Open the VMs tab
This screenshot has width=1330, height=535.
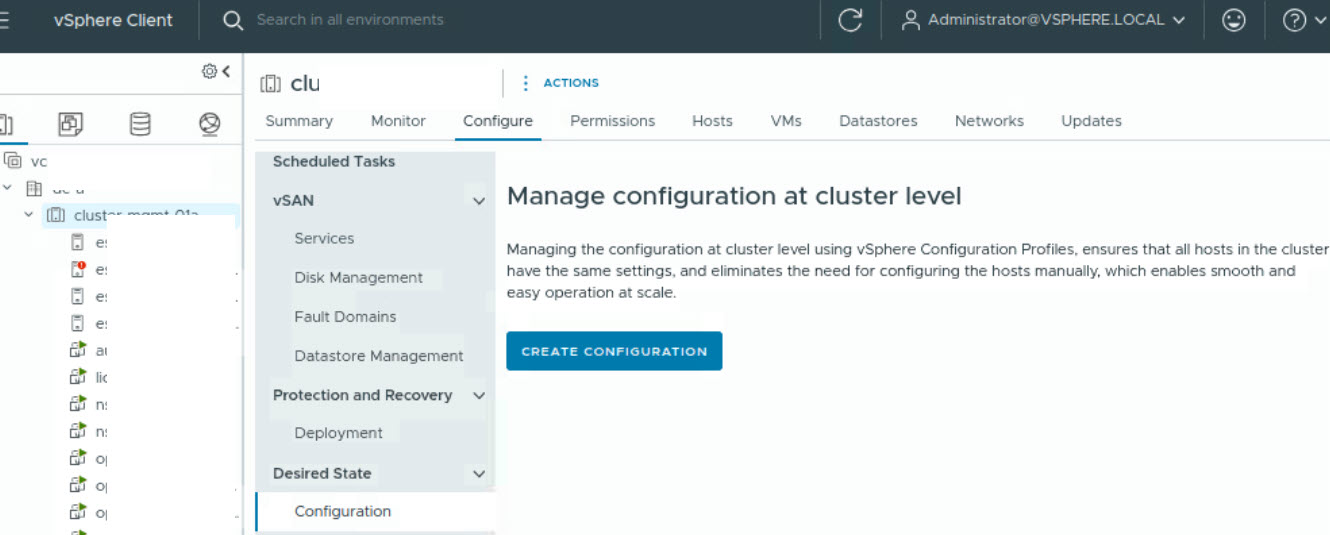click(786, 121)
